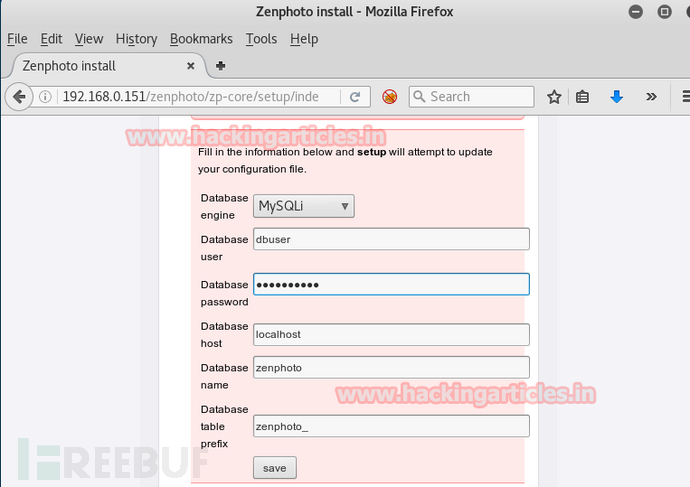Open the downloads arrow
The height and width of the screenshot is (487, 690).
[x=617, y=96]
